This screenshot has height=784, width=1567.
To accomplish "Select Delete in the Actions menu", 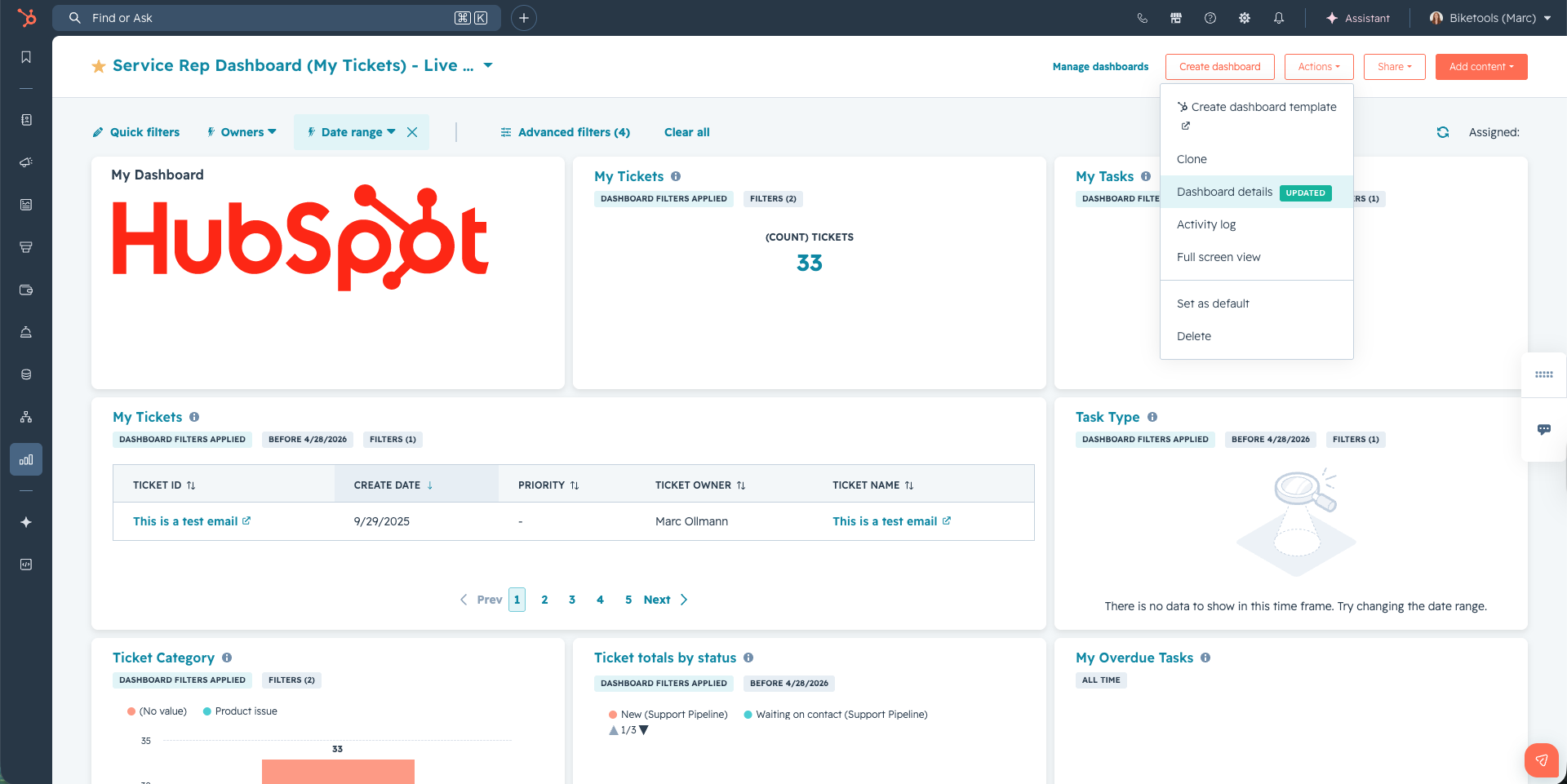I will 1257,336.
